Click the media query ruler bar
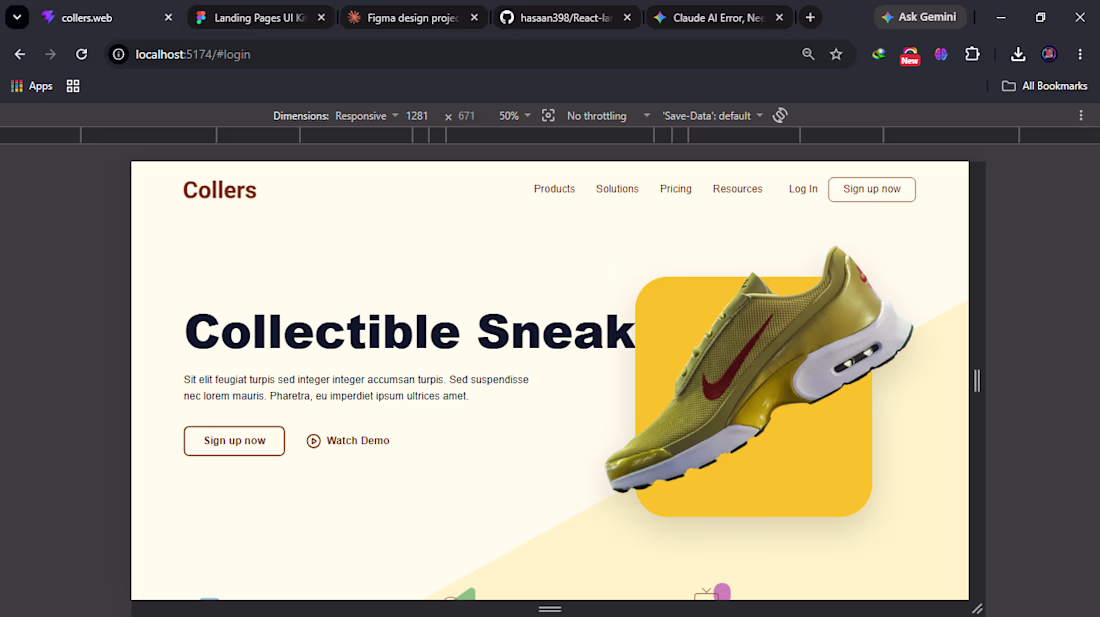1100x617 pixels. point(550,135)
